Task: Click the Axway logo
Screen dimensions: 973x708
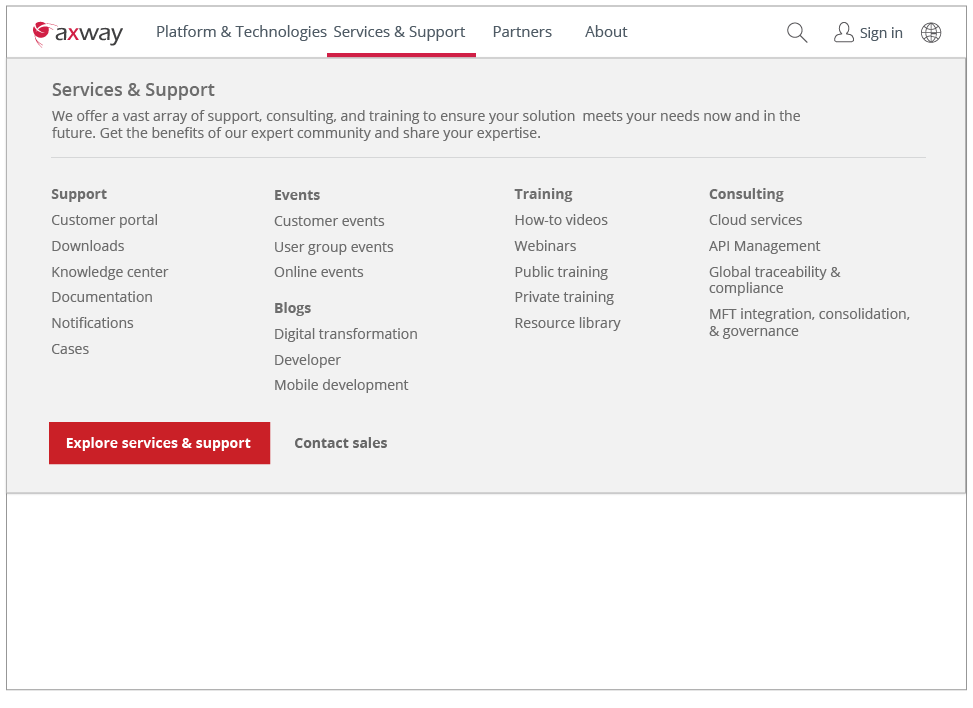Action: 78,33
